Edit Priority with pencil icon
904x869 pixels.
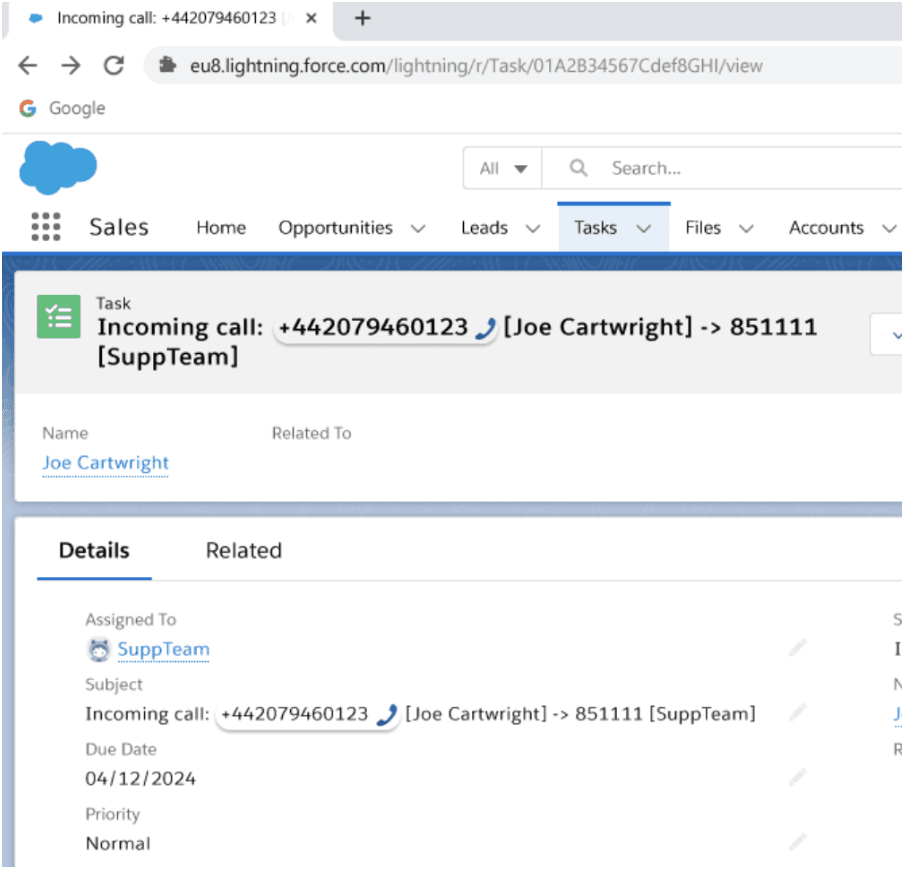click(798, 842)
